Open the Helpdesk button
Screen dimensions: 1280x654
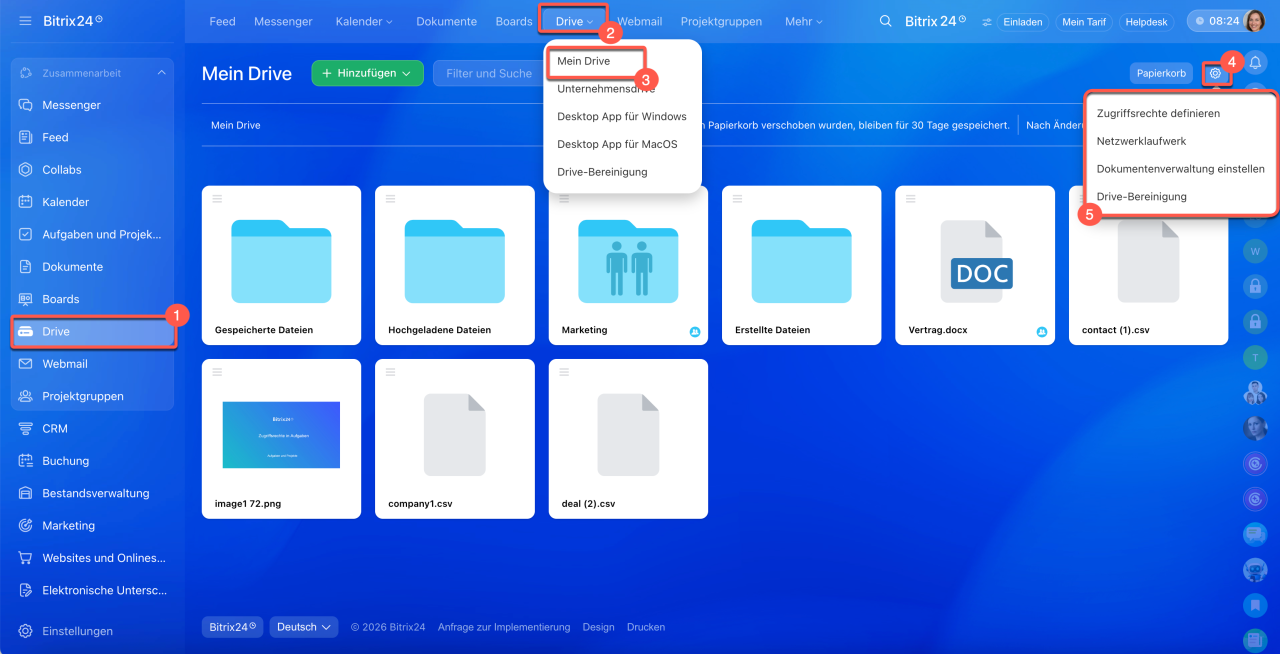point(1146,21)
